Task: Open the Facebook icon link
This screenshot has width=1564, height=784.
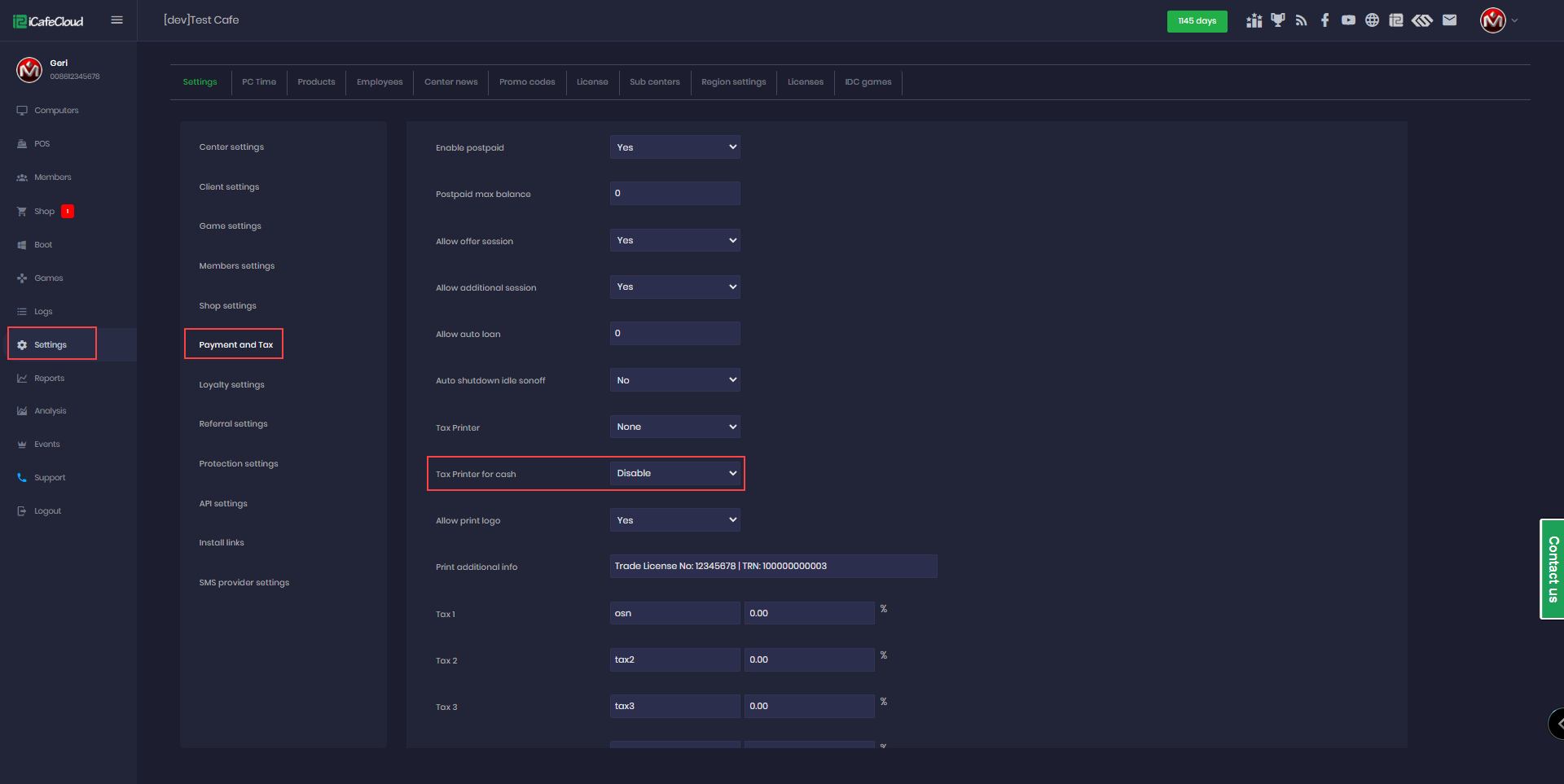Action: click(x=1325, y=20)
